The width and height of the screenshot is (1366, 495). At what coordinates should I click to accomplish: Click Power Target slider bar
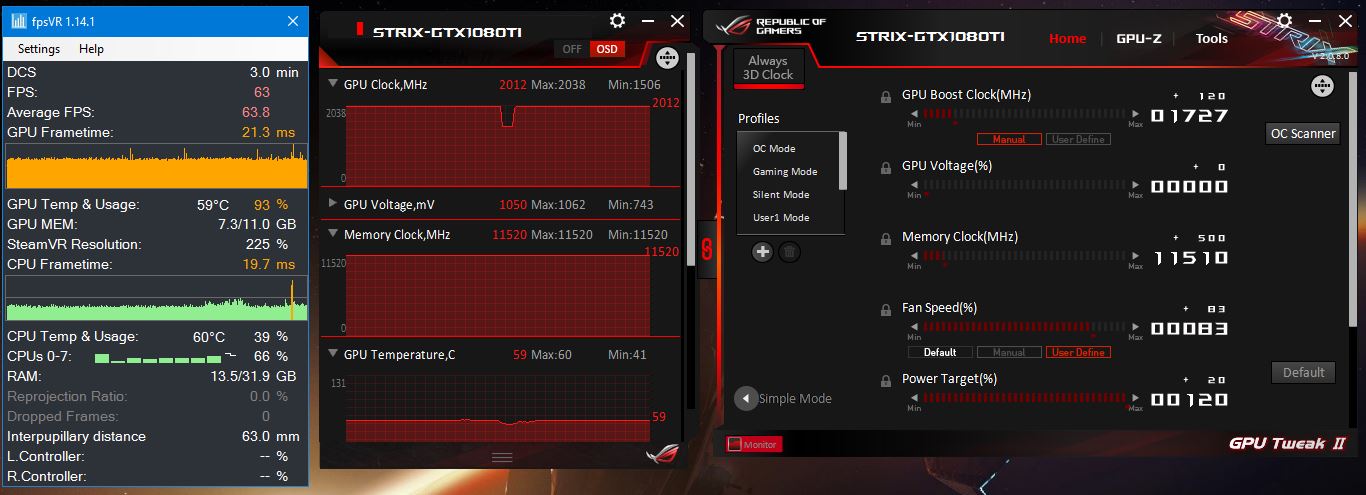click(1024, 398)
